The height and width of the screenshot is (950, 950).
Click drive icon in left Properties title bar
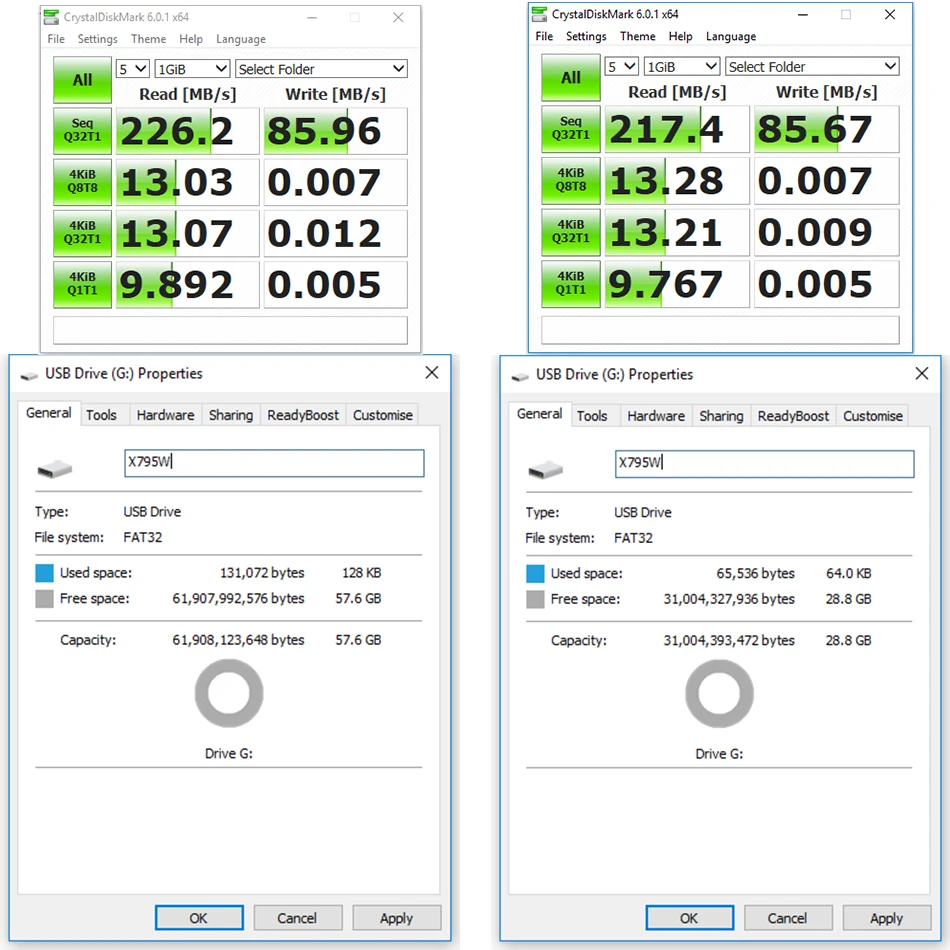click(29, 376)
